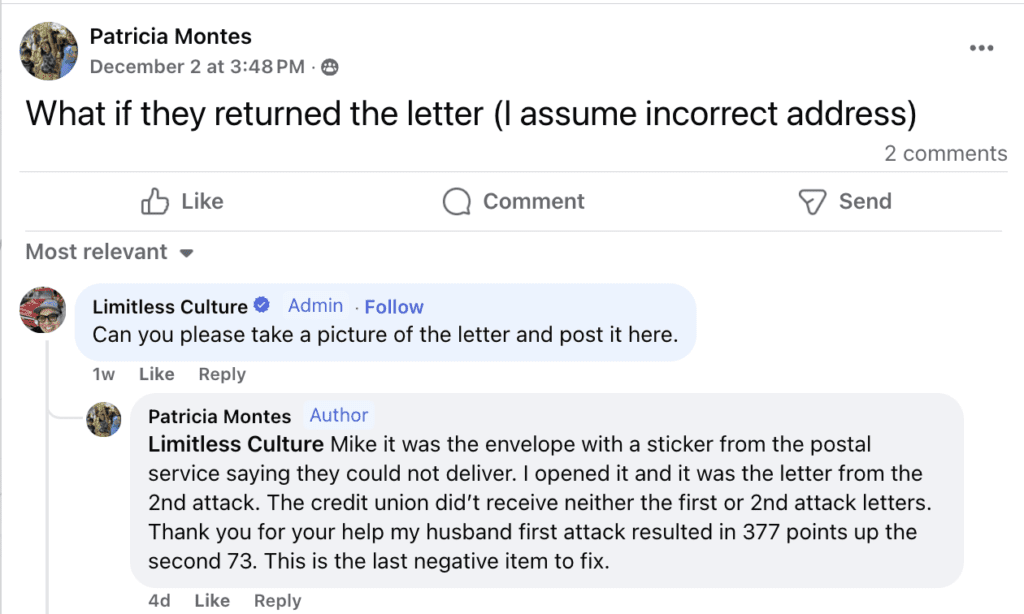Open Patricia Montes profile name in post header

point(170,37)
